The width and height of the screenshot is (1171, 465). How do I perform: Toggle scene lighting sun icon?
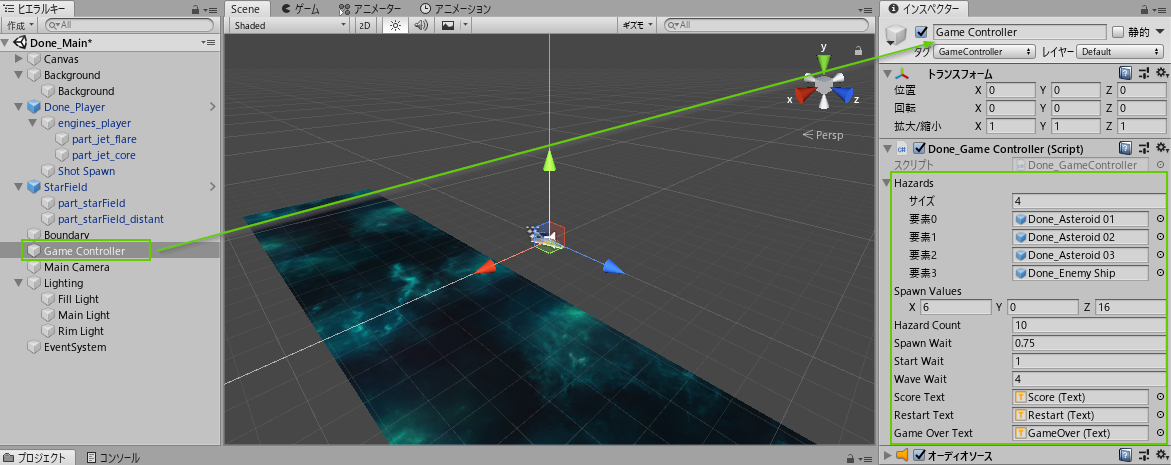(x=394, y=25)
